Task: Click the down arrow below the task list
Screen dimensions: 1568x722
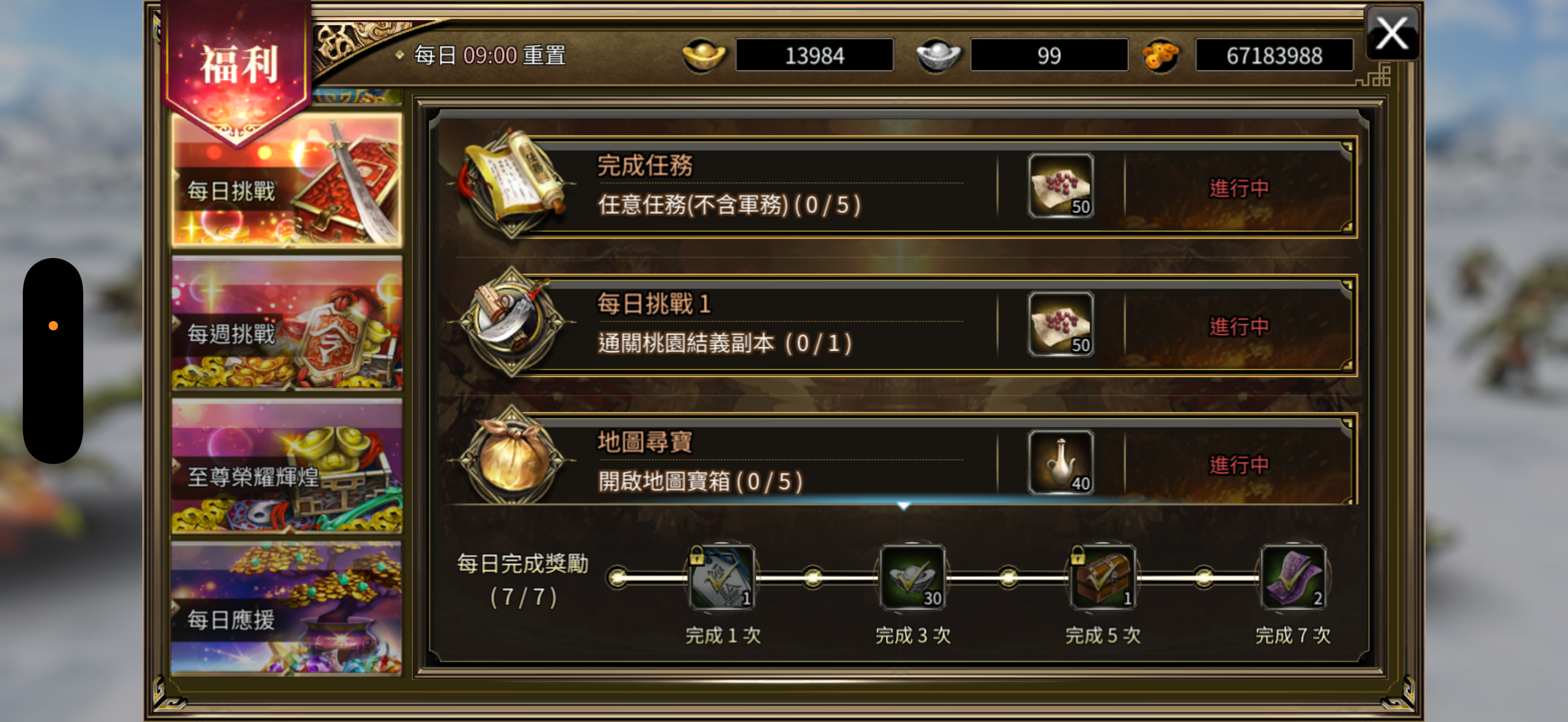Action: tap(903, 505)
